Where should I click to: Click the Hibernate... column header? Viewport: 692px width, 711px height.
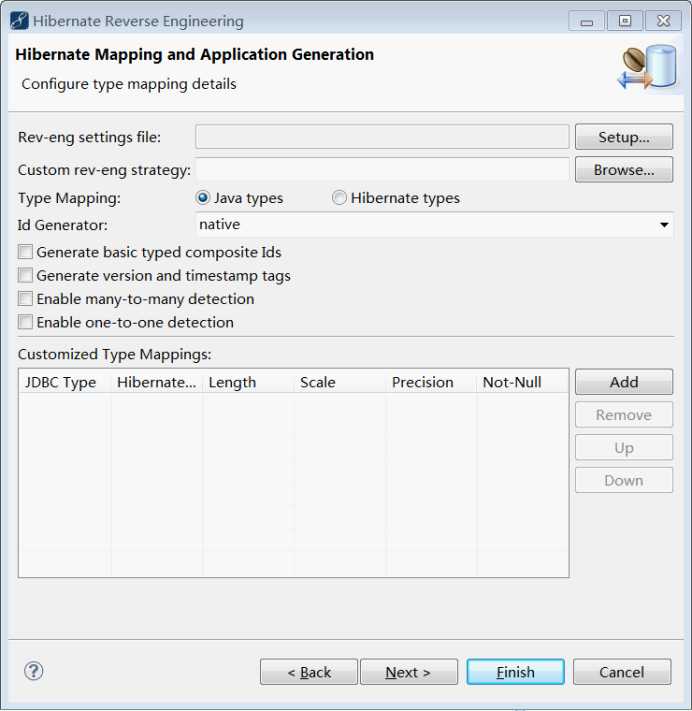(156, 382)
